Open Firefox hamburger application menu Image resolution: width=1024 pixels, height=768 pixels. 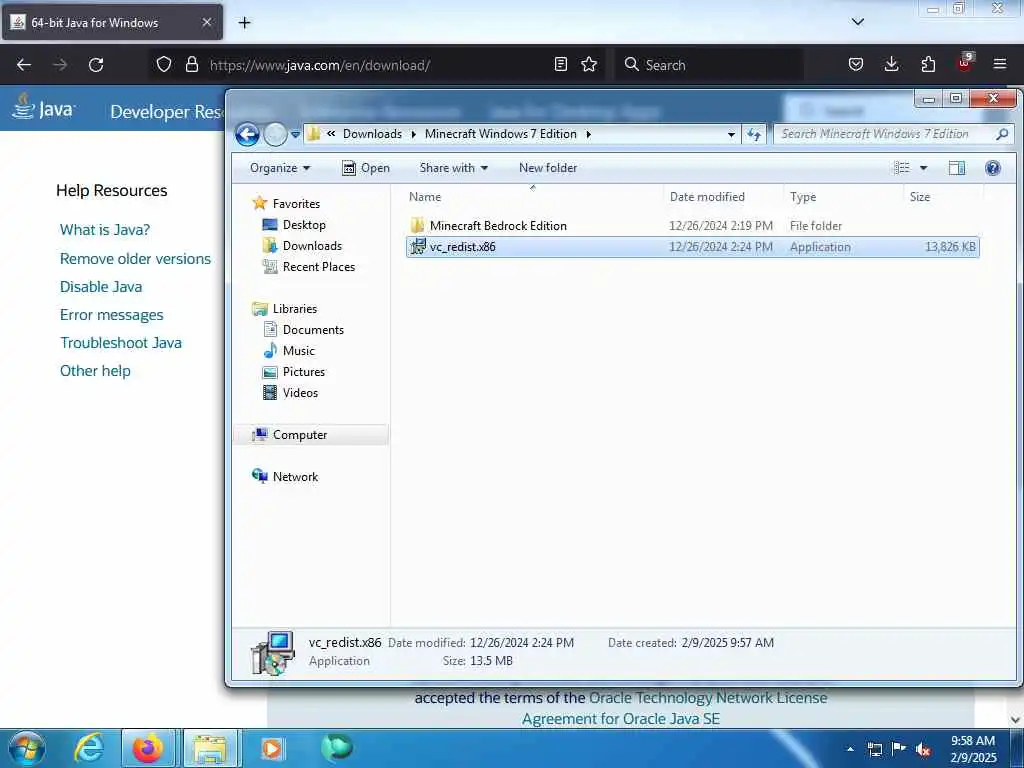[1000, 64]
